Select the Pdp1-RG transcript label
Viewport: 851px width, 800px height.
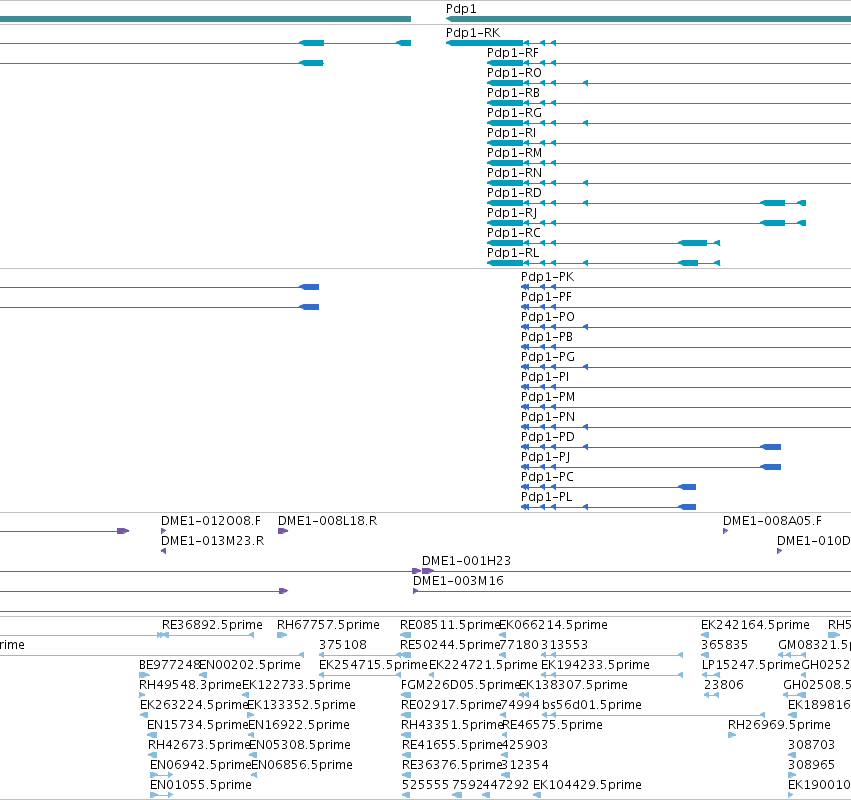(x=514, y=113)
